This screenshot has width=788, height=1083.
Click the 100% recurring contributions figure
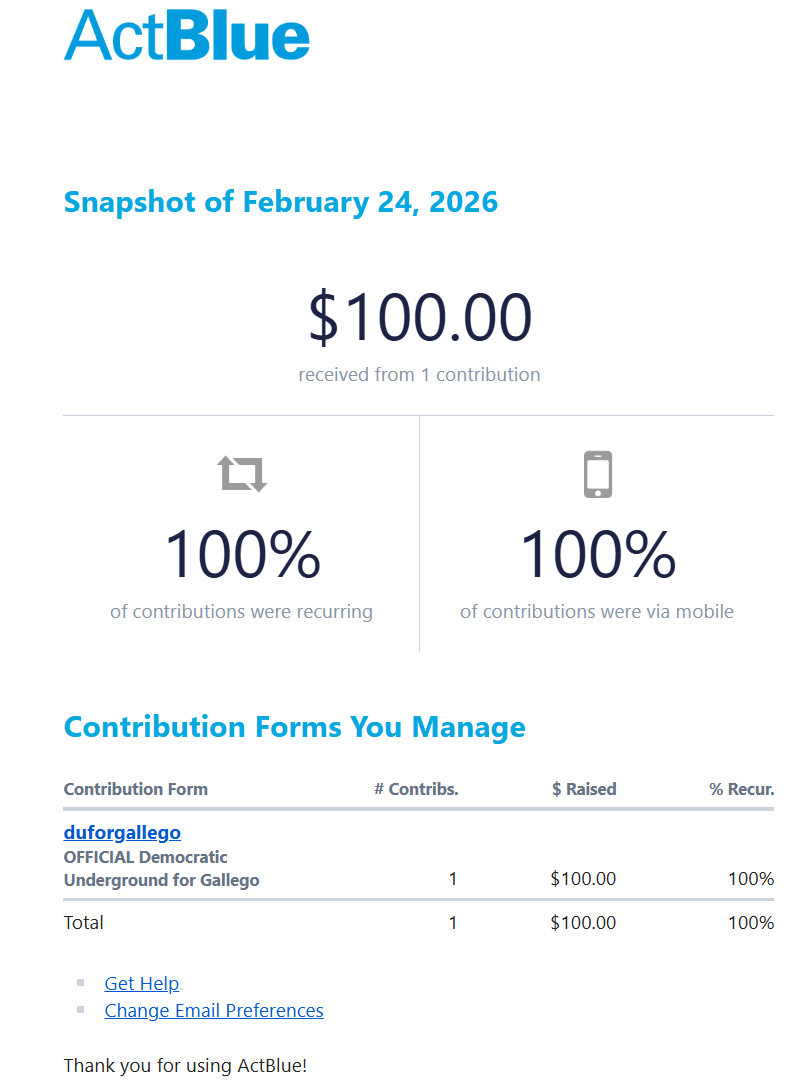coord(242,555)
